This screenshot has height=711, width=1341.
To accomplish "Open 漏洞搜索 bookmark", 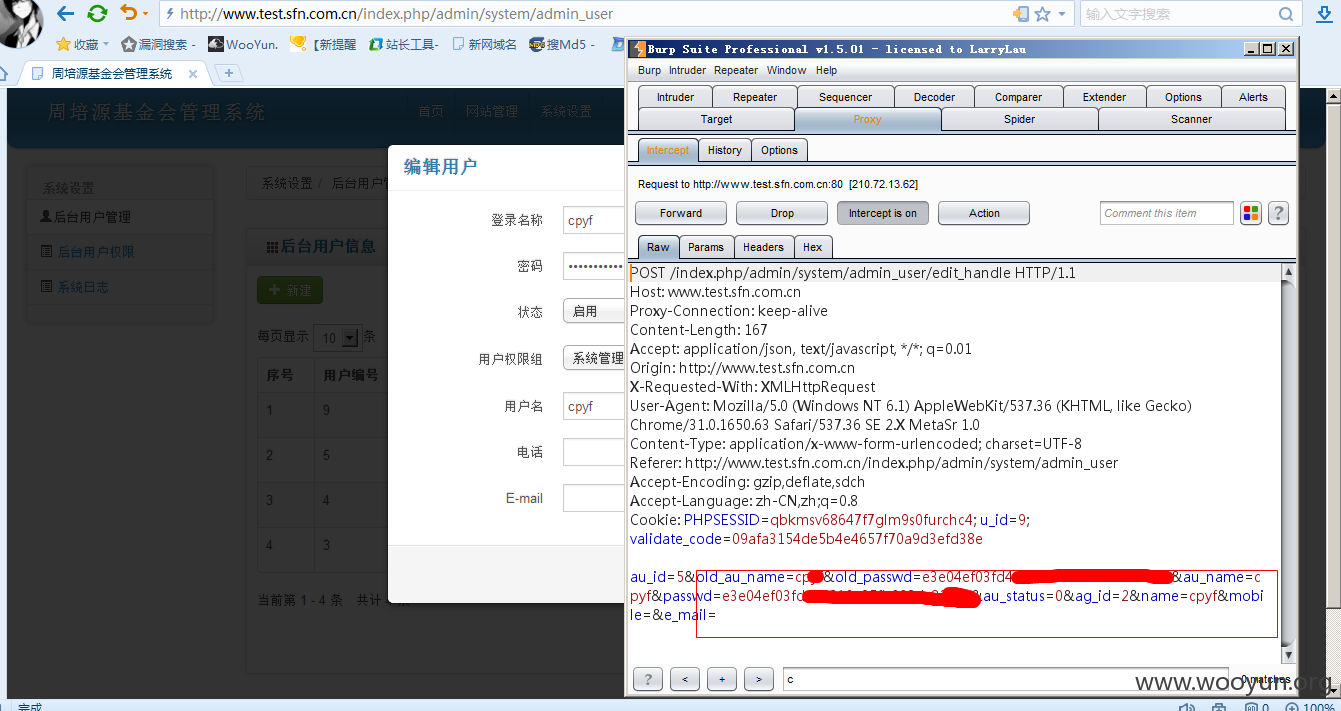I will point(158,44).
